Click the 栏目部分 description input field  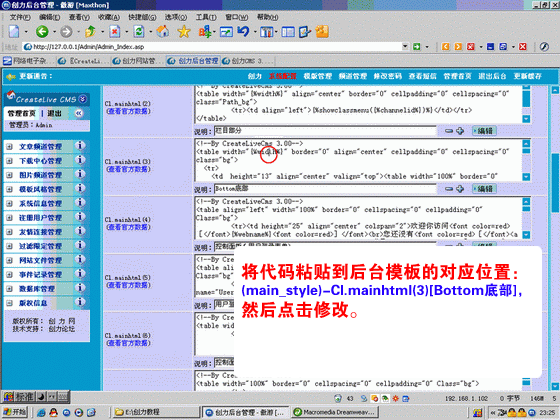pyautogui.click(x=325, y=131)
